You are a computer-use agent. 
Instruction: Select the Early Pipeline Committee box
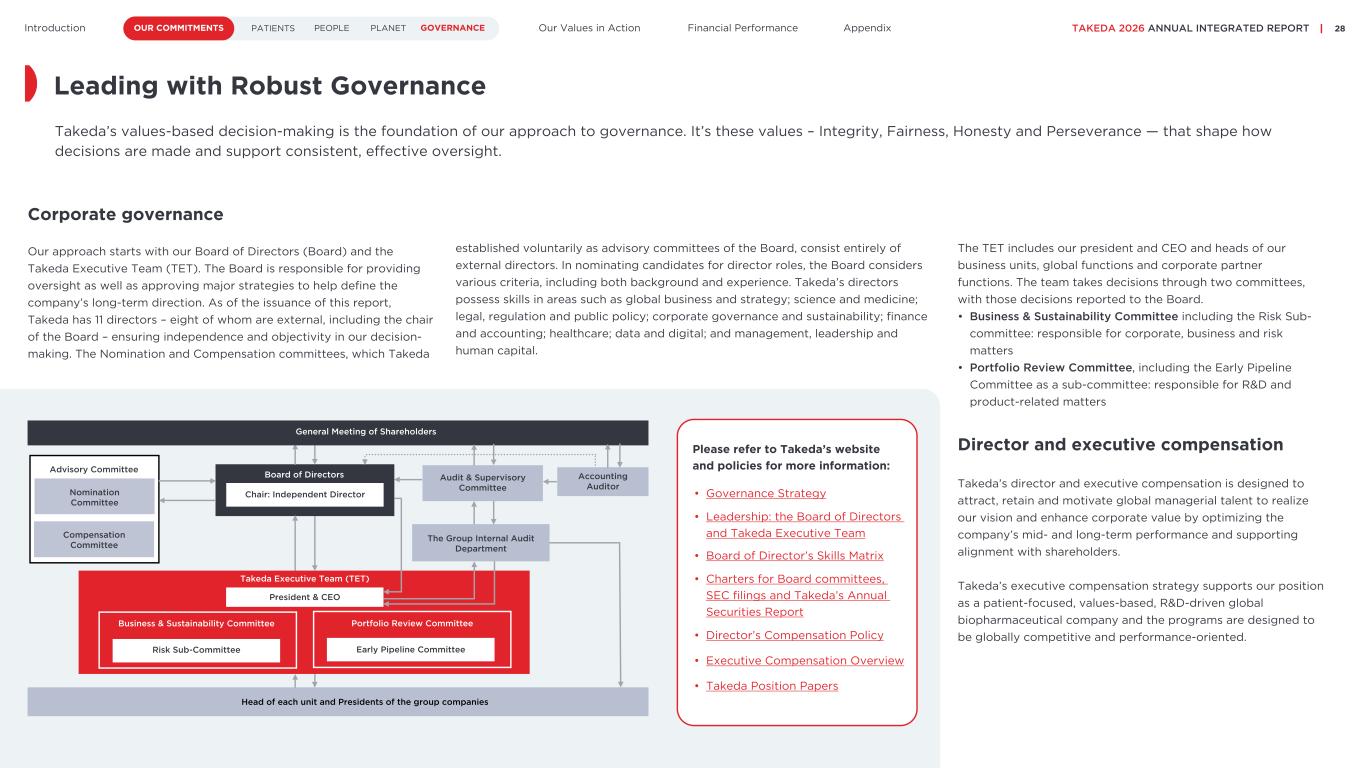click(411, 650)
